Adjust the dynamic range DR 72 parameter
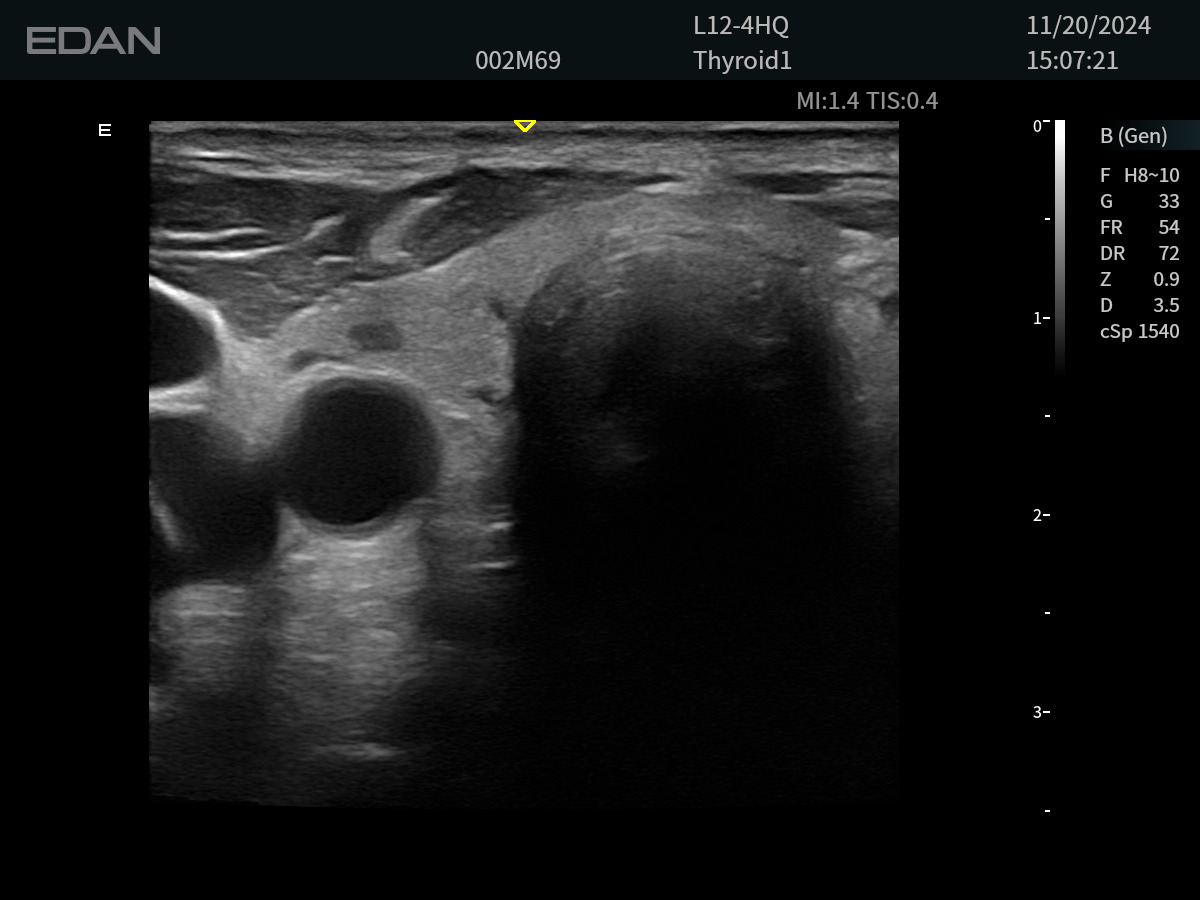The image size is (1200, 900). (x=1139, y=254)
